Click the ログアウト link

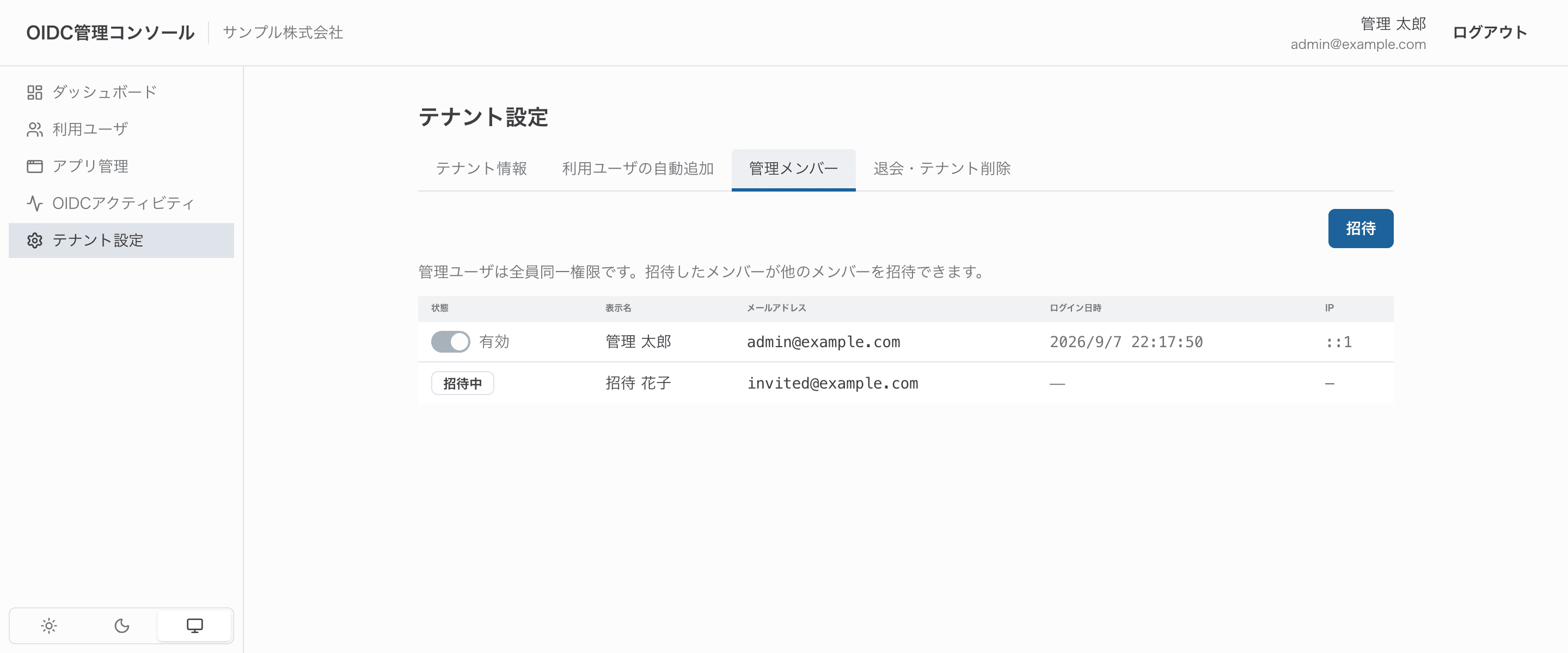(1490, 32)
